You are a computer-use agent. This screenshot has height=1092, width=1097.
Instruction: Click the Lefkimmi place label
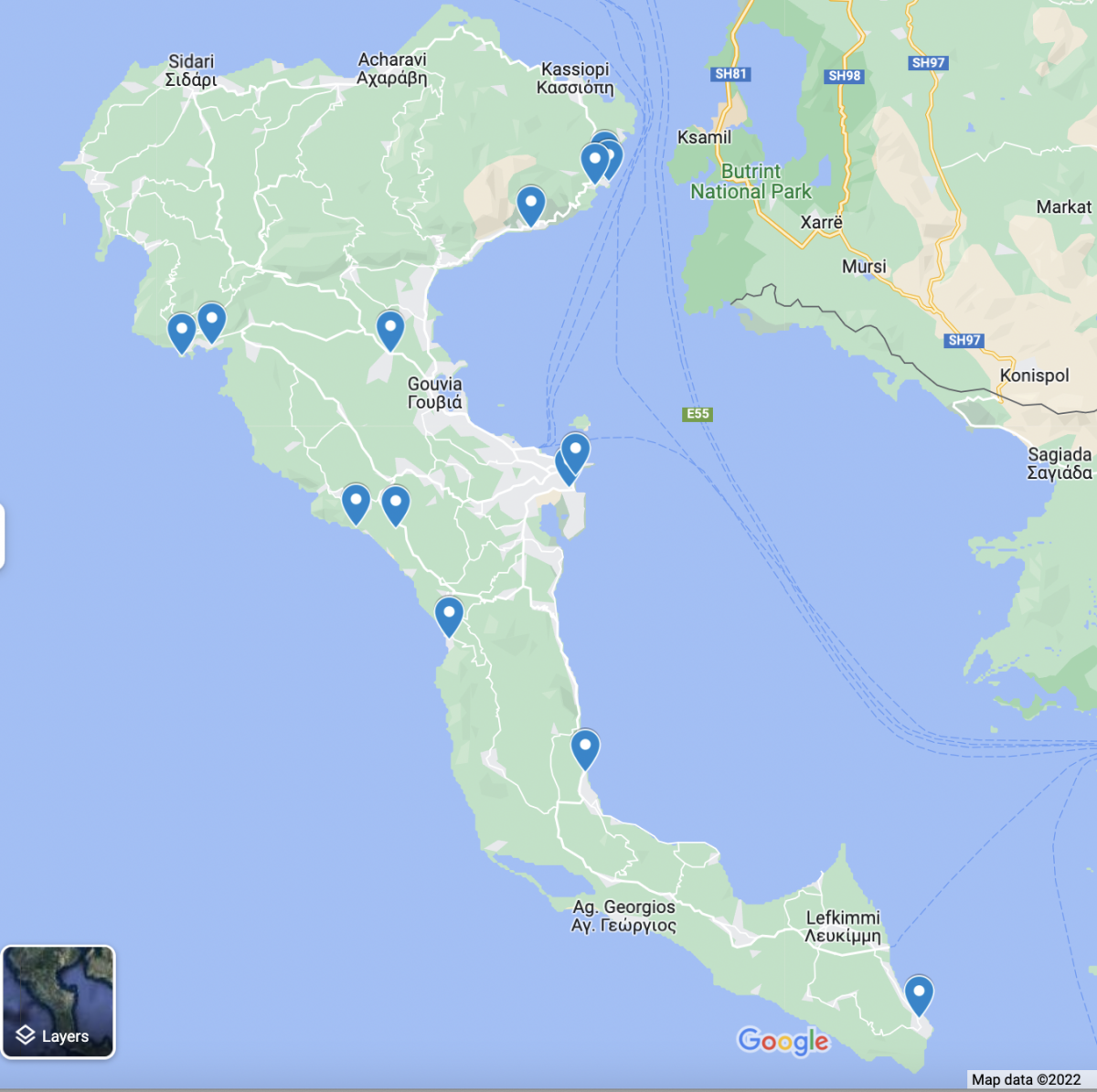[x=843, y=927]
